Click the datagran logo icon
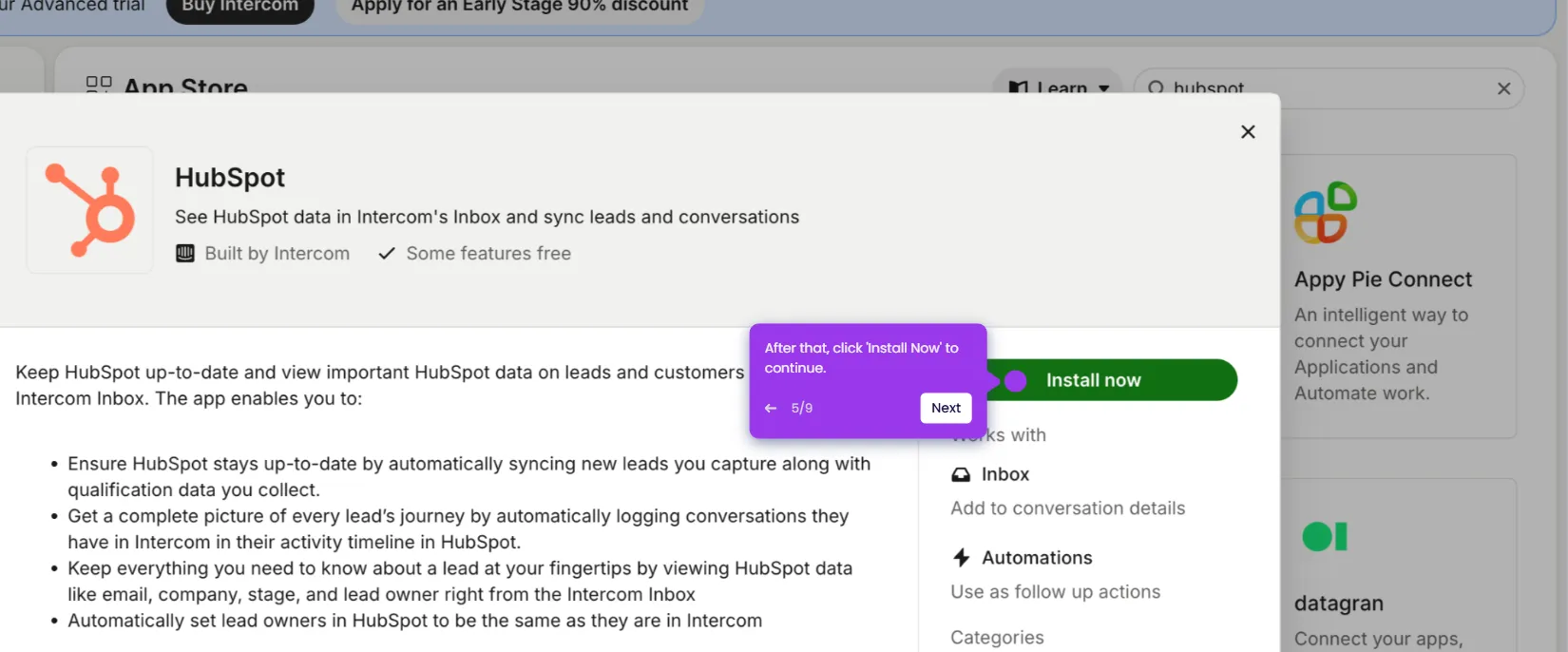Viewport: 1568px width, 652px height. (1325, 537)
